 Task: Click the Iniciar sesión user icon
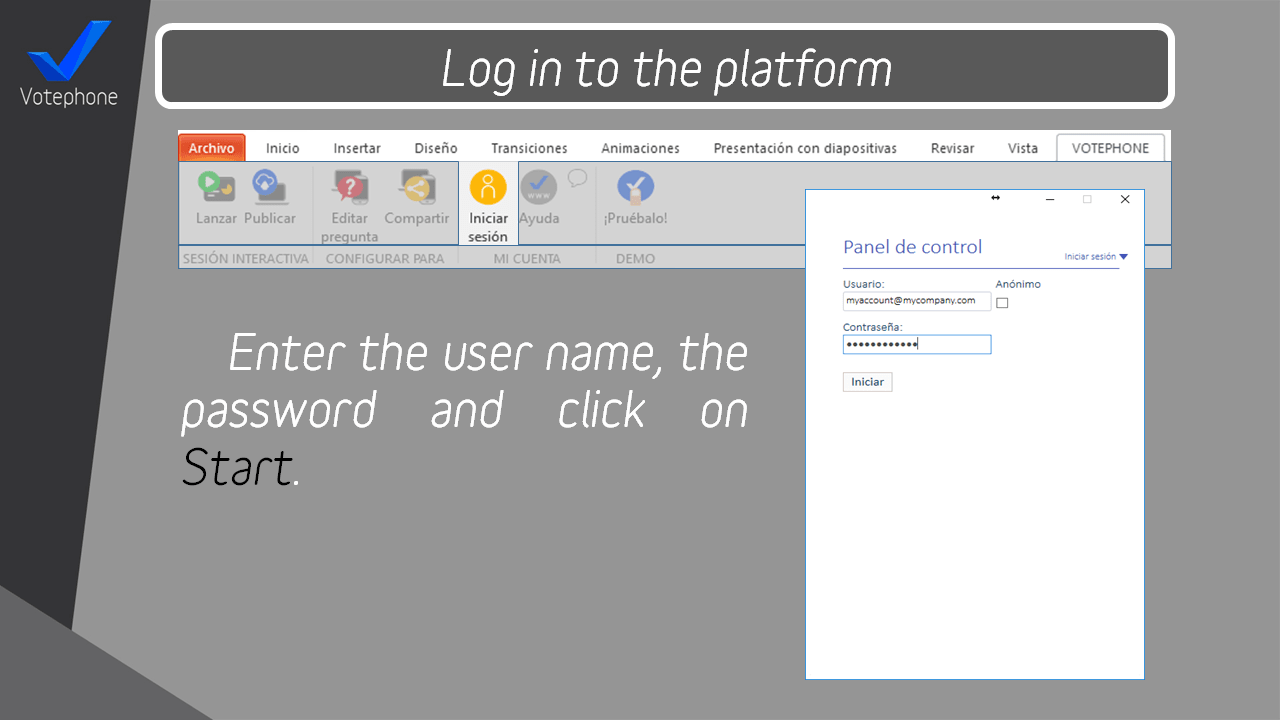[488, 187]
